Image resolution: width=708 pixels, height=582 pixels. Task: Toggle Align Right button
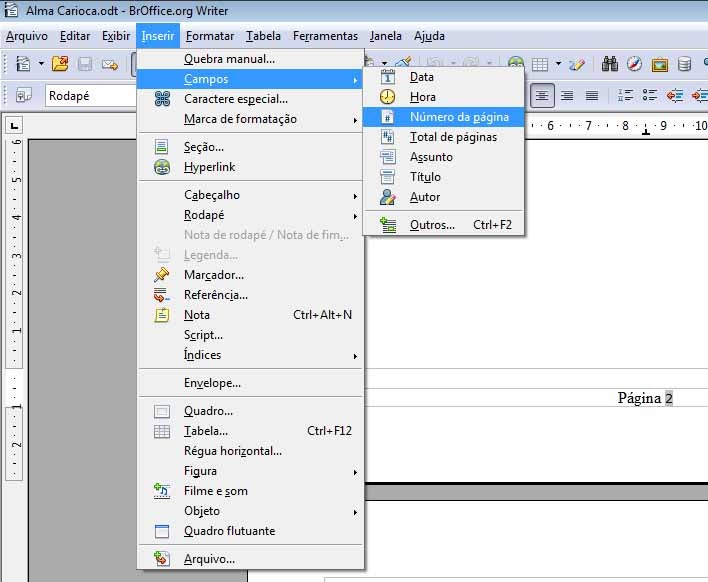click(567, 95)
